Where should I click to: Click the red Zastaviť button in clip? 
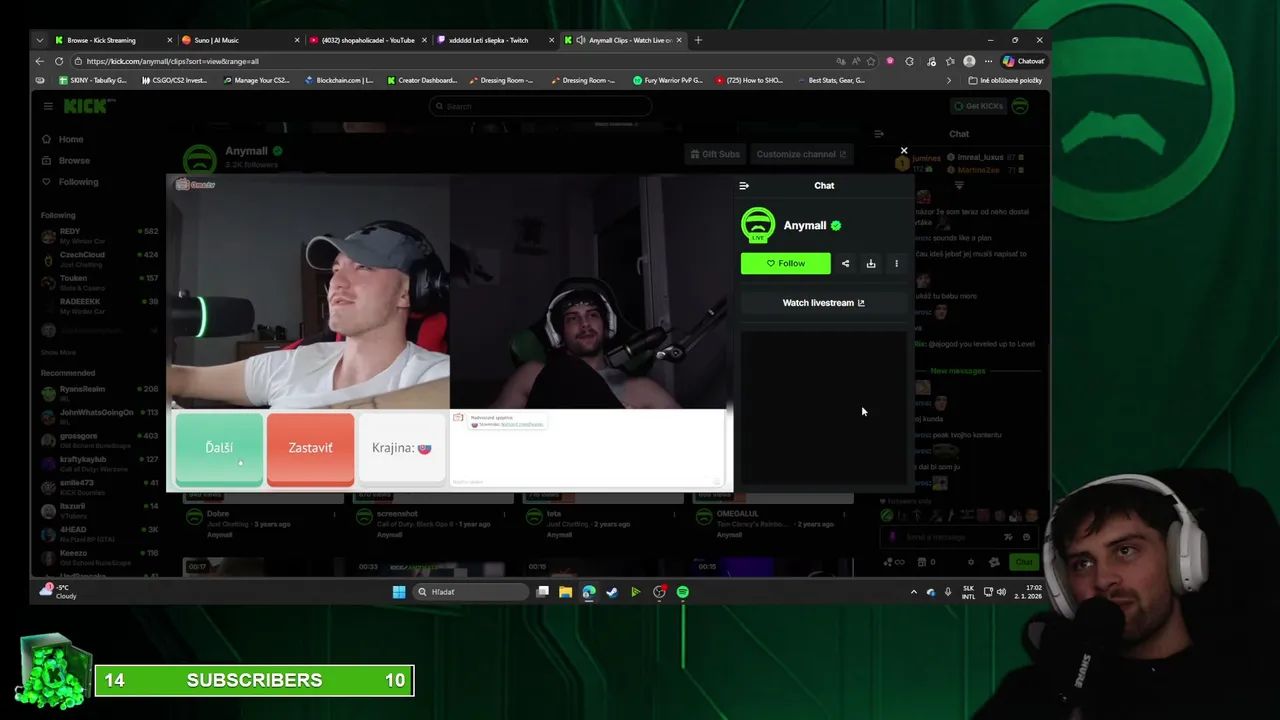pyautogui.click(x=310, y=449)
